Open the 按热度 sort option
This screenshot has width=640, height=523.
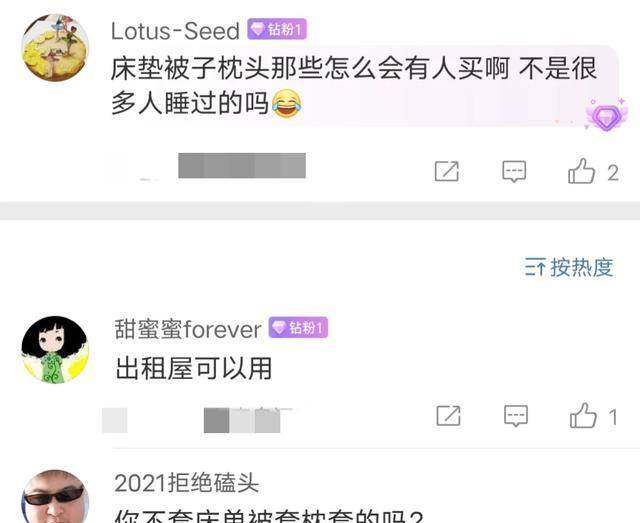tap(569, 268)
